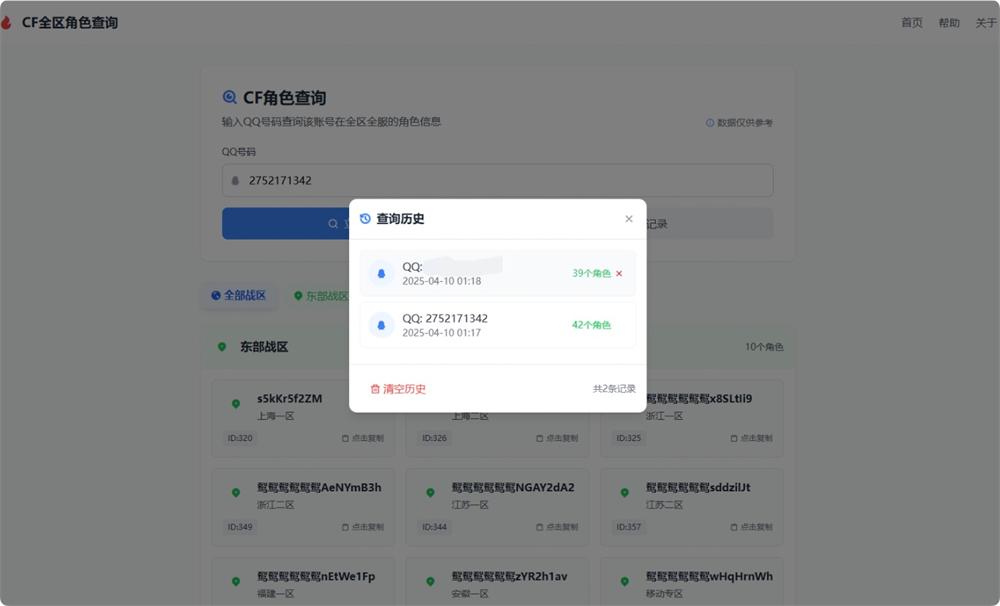This screenshot has height=606, width=1000.
Task: Click the QQ号码 input field
Action: [x=497, y=181]
